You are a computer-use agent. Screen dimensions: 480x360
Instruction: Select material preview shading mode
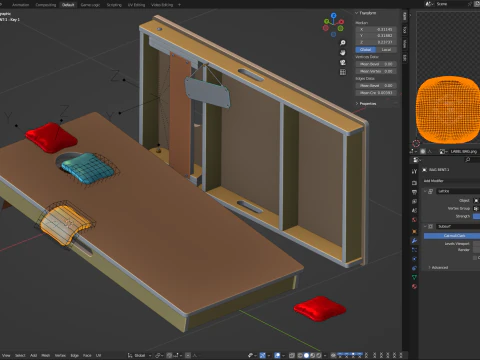(313, 355)
